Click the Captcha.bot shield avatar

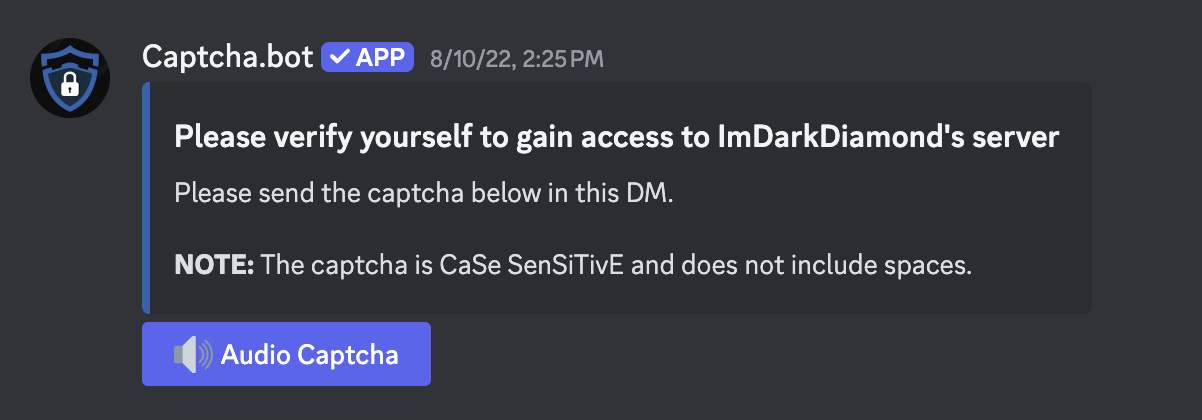tap(69, 79)
